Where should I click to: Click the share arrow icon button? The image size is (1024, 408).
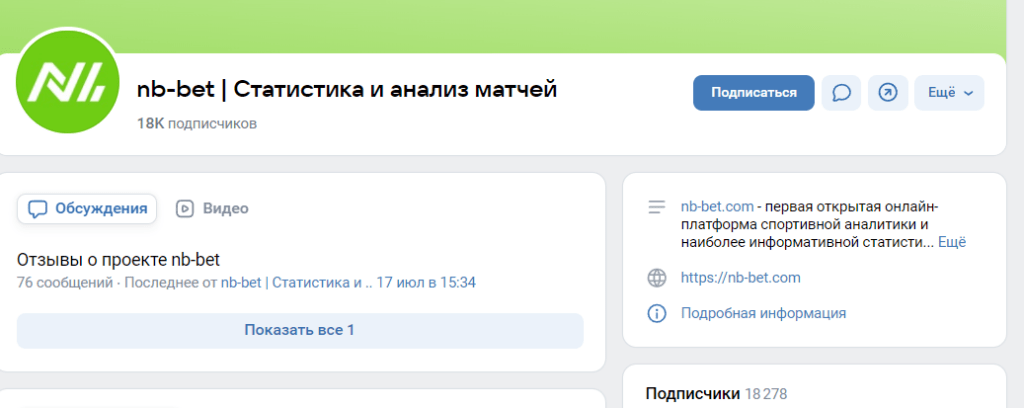tap(888, 93)
